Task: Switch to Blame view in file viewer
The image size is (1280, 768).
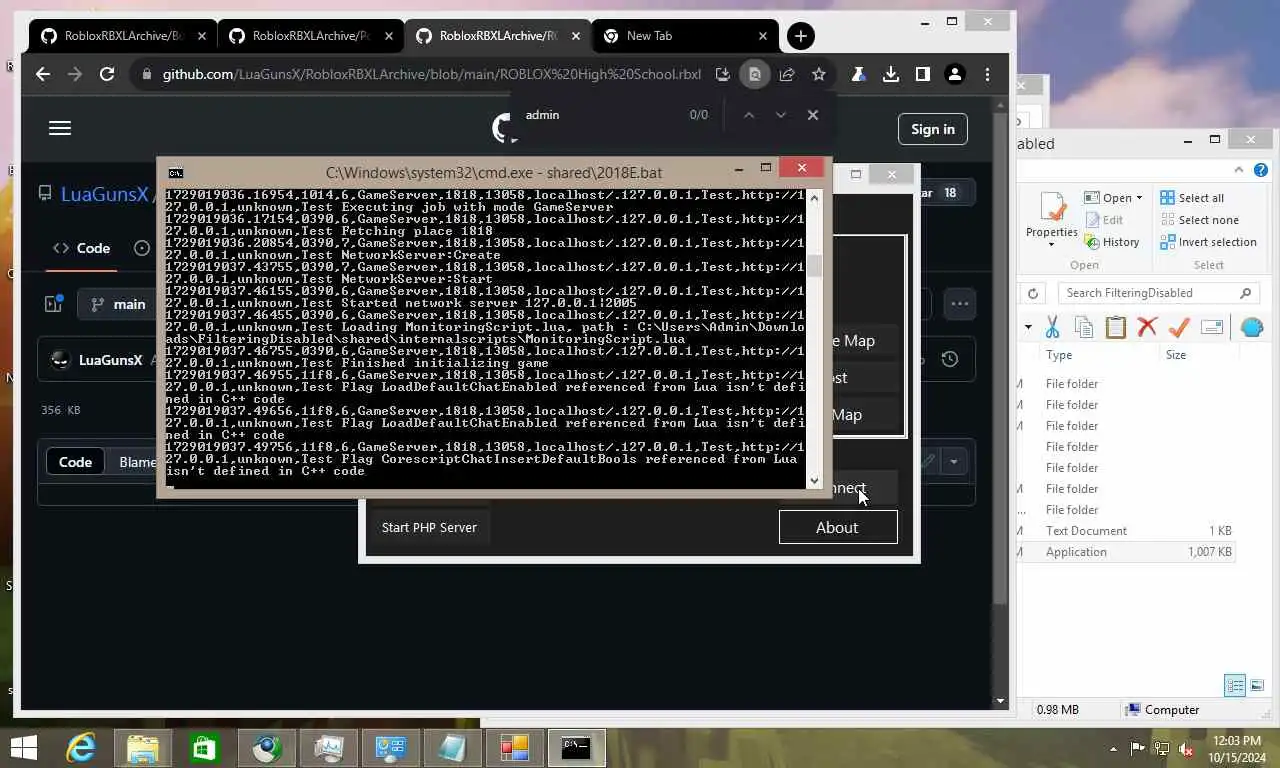Action: (137, 462)
